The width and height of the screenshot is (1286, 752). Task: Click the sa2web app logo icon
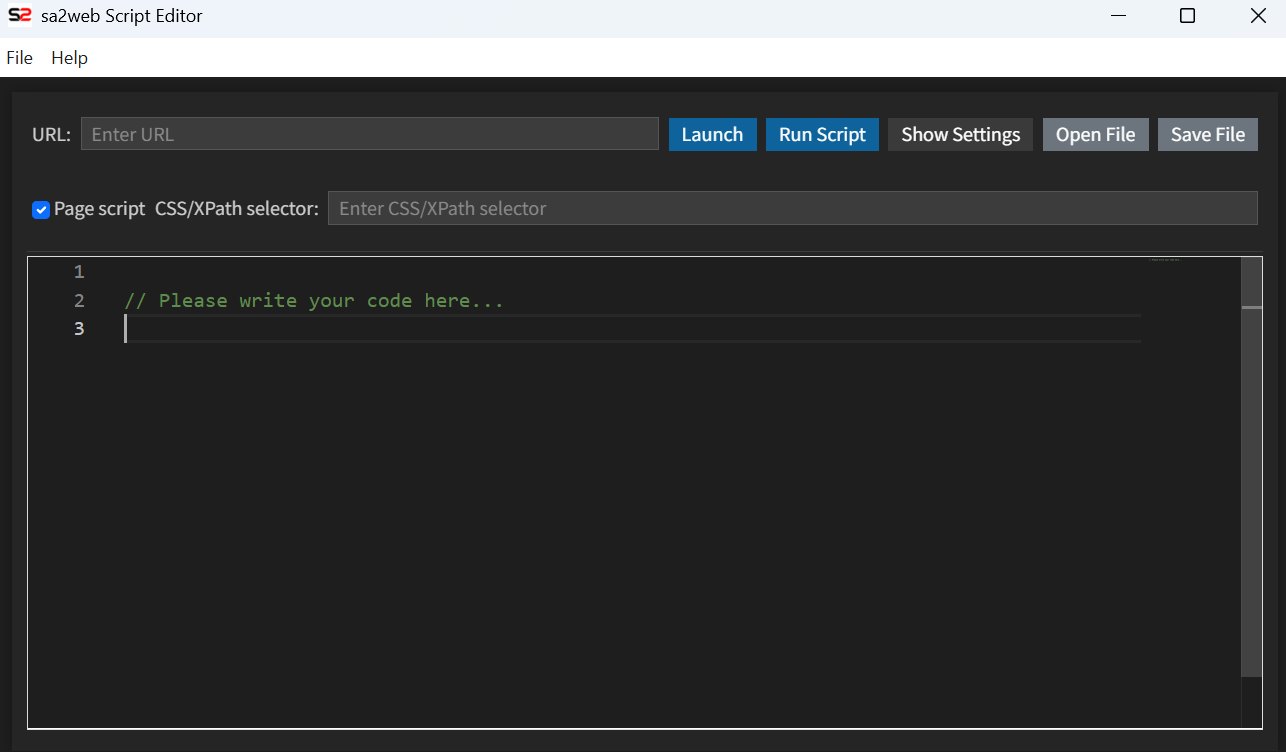coord(20,16)
